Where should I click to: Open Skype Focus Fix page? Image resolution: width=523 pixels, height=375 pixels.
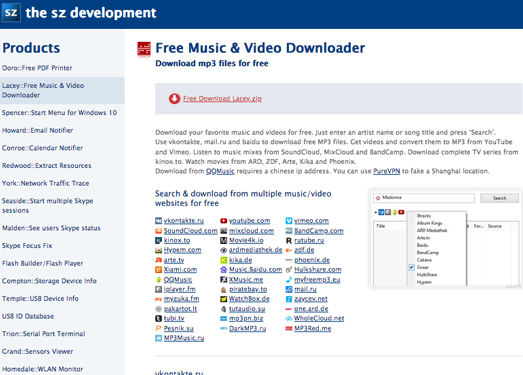coord(27,246)
